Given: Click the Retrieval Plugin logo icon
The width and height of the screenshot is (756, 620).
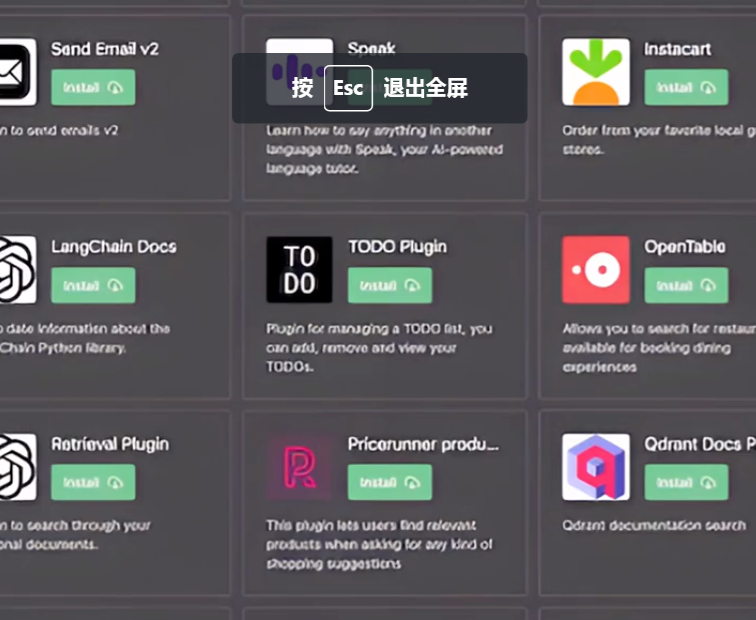Looking at the screenshot, I should coord(18,467).
